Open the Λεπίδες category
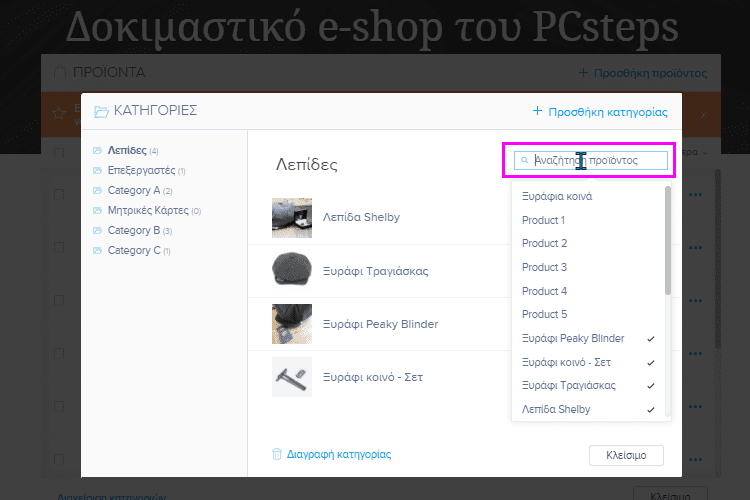The height and width of the screenshot is (500, 750). pyautogui.click(x=127, y=150)
